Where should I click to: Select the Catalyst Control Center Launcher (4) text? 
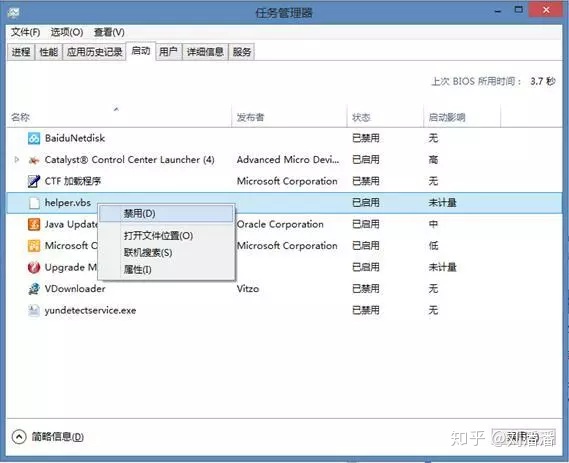pyautogui.click(x=130, y=160)
